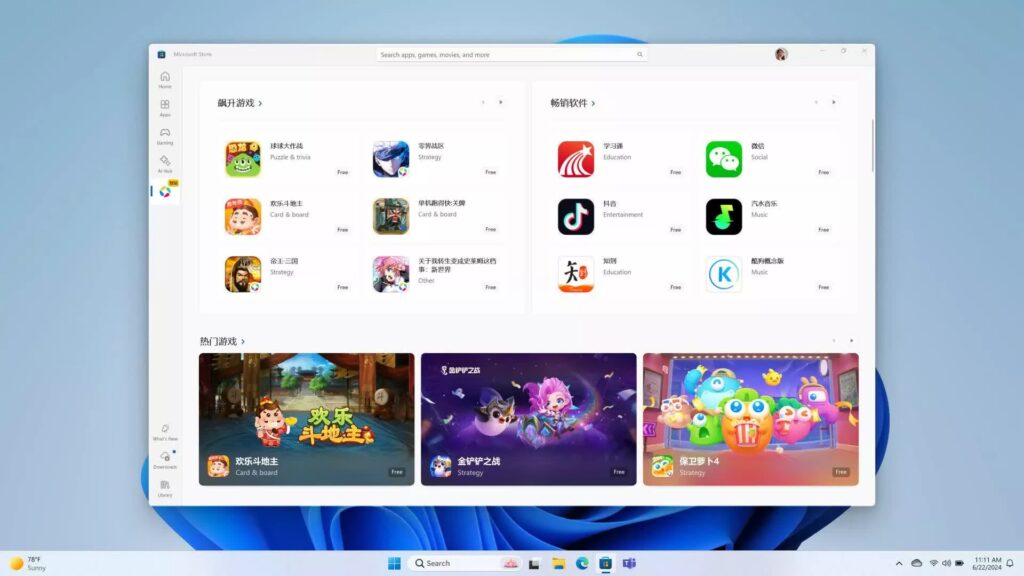Click the 汽水音乐 music app icon

pyautogui.click(x=724, y=216)
